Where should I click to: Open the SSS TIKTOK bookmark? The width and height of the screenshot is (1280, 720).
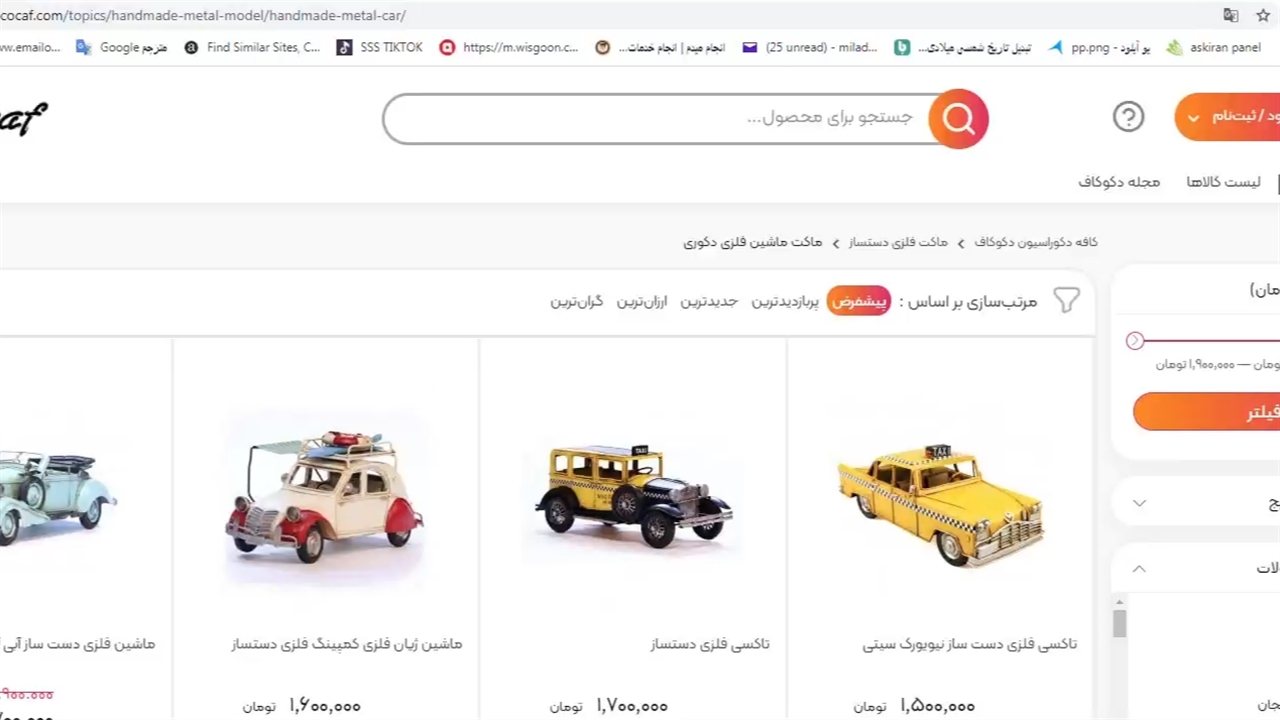[380, 47]
